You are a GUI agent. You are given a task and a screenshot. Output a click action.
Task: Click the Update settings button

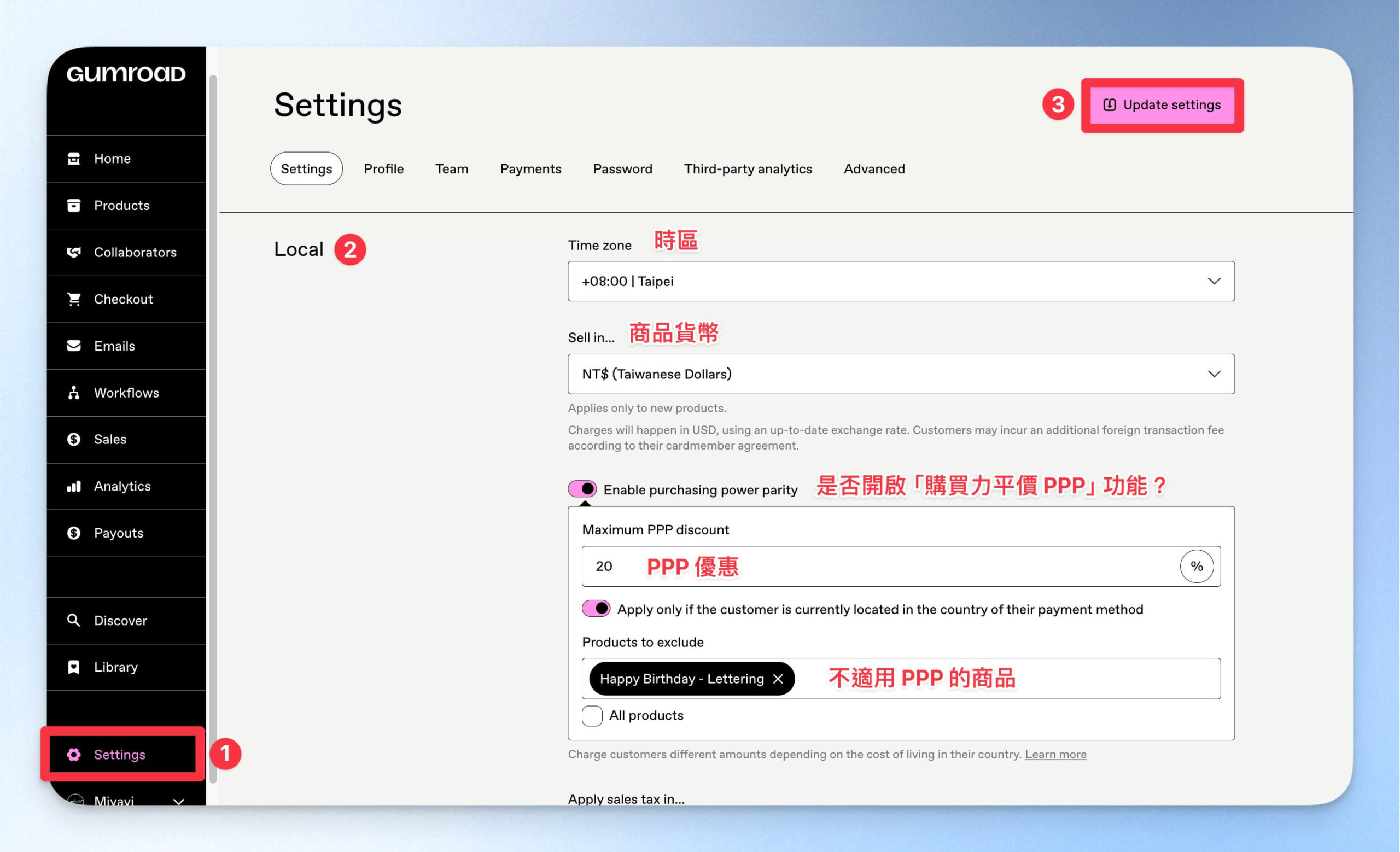click(1162, 104)
